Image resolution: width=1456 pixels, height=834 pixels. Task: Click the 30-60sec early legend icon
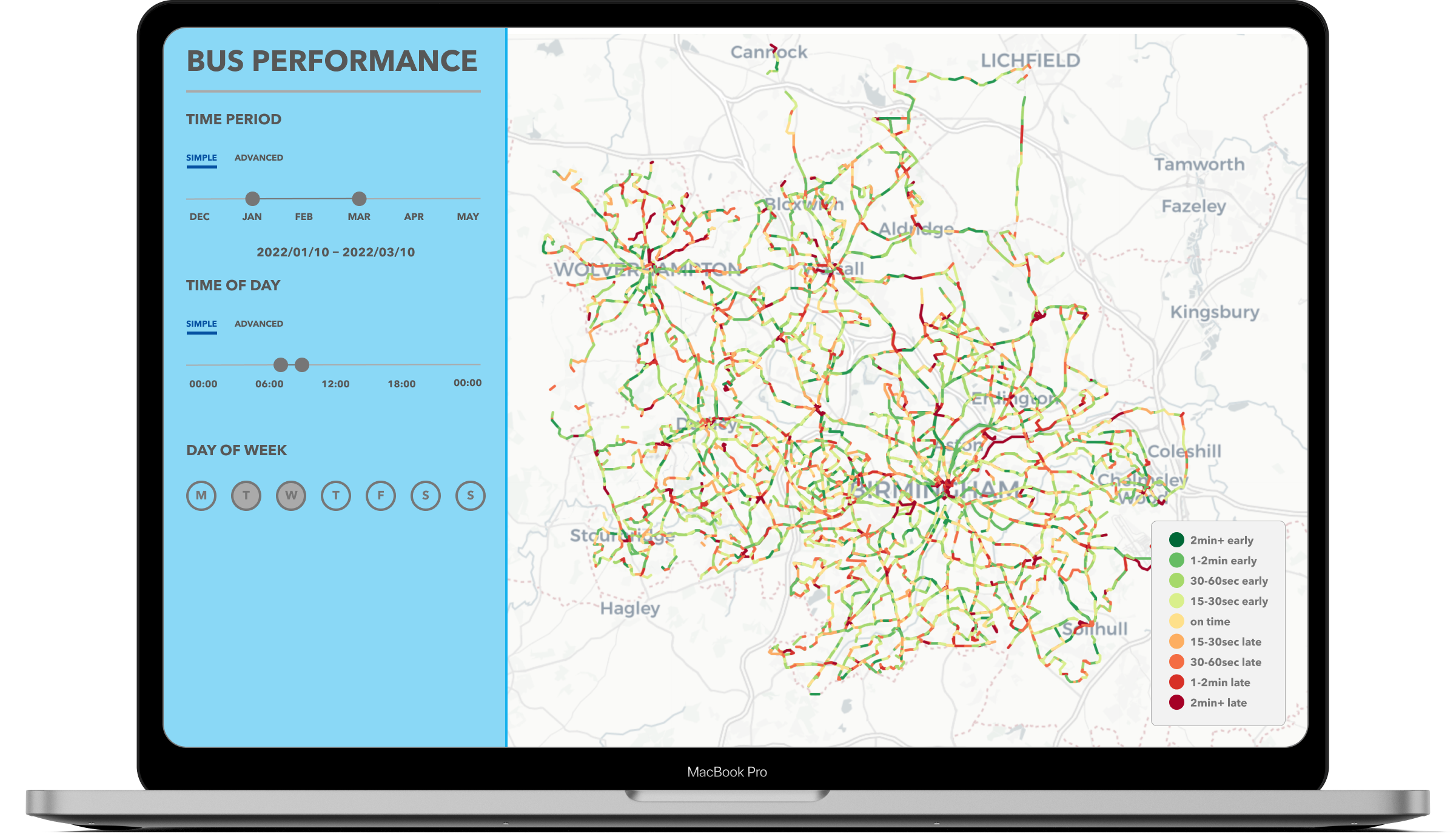point(1177,581)
